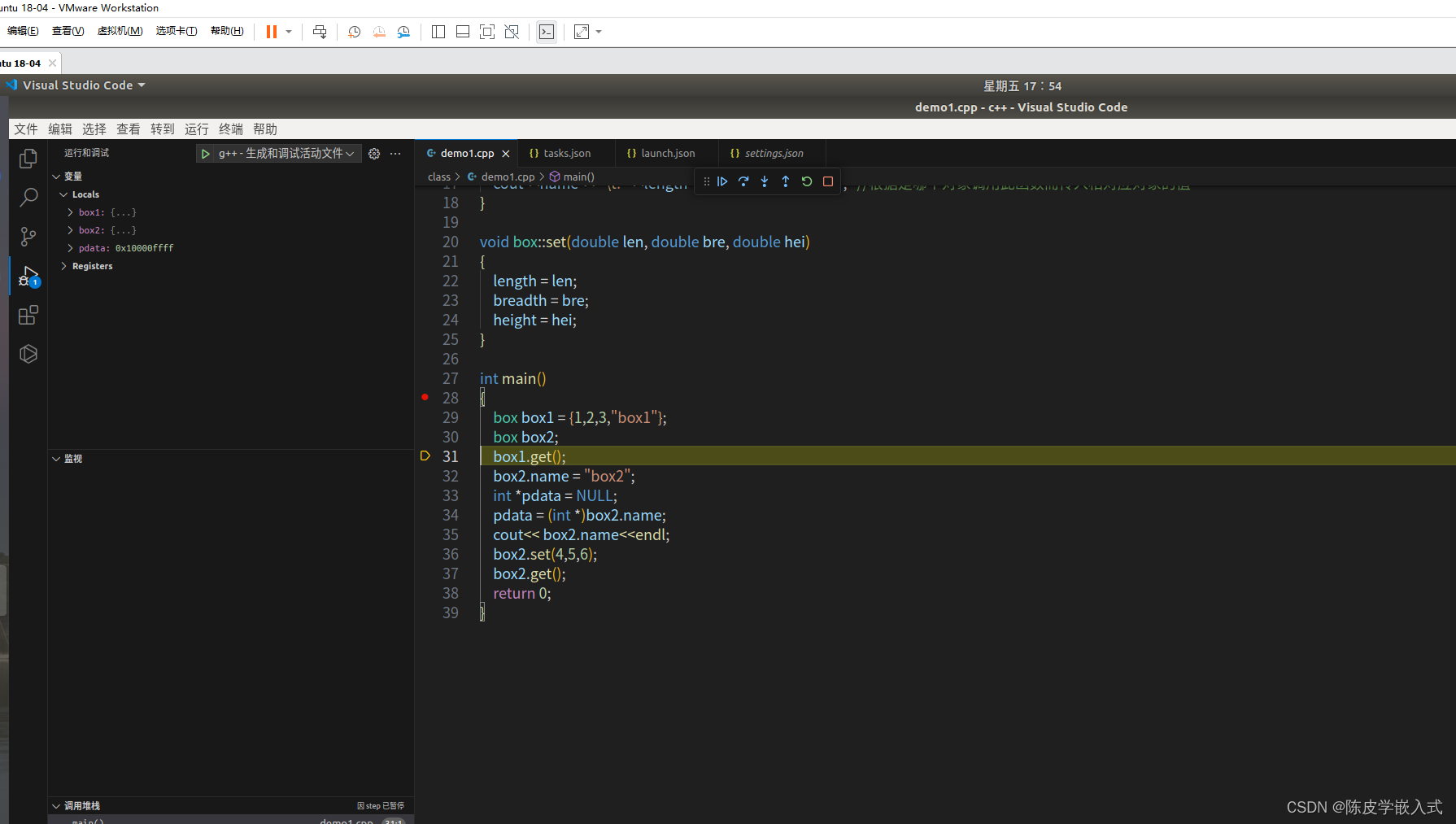Screen dimensions: 1456x824
Task: Open the VS Code 转到 menu
Action: point(163,129)
